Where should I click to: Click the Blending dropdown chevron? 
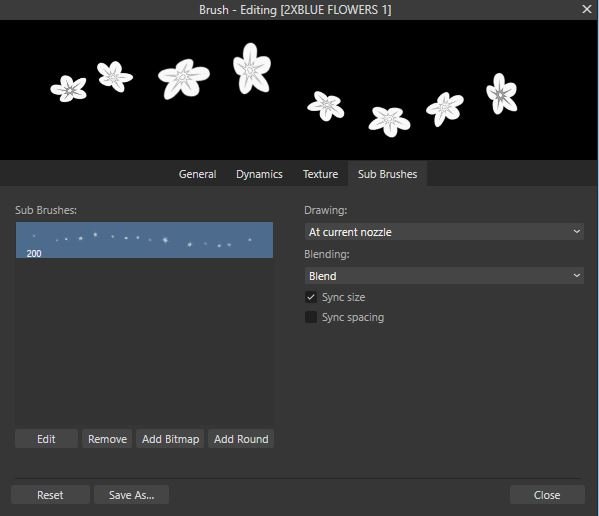point(577,276)
